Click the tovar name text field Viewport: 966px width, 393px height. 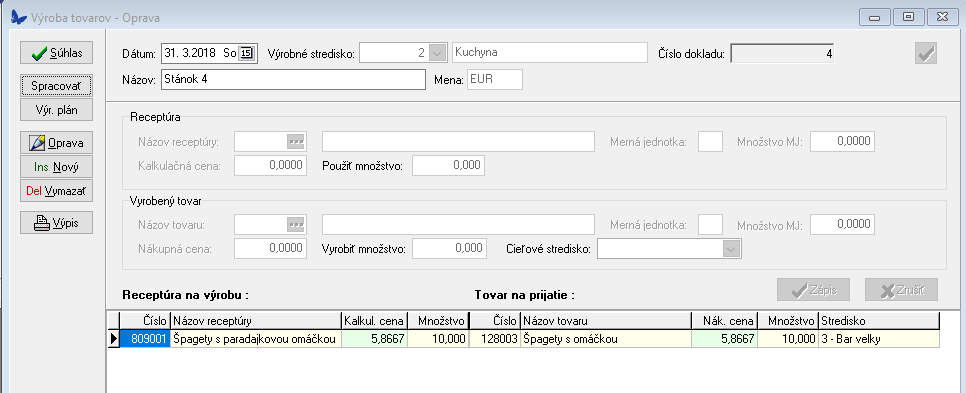click(458, 225)
